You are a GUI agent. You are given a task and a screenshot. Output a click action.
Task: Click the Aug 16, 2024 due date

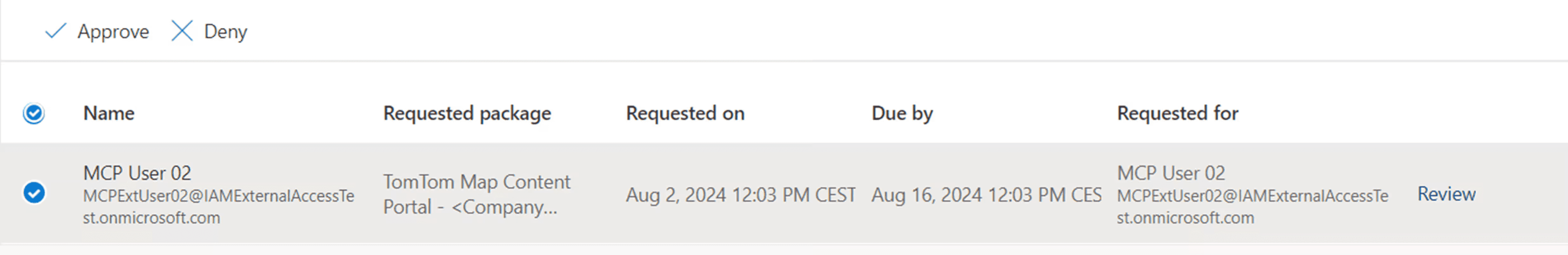click(985, 195)
